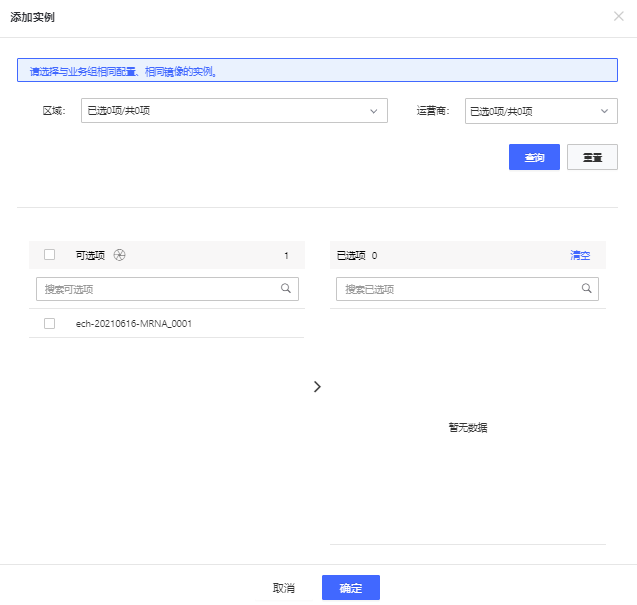Tick the select-all 可选项 checkbox

50,255
